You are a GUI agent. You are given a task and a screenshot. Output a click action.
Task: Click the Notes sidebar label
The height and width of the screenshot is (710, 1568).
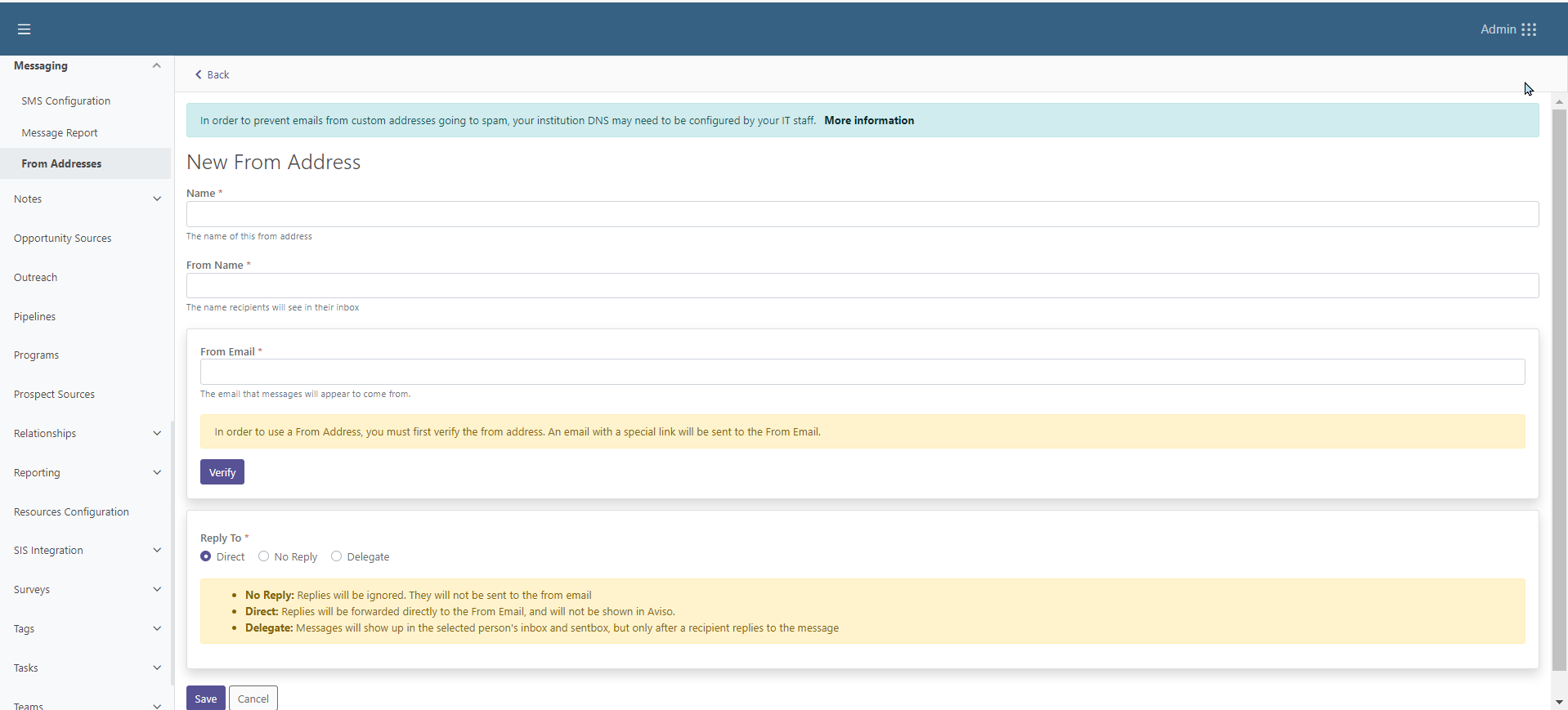pyautogui.click(x=28, y=199)
